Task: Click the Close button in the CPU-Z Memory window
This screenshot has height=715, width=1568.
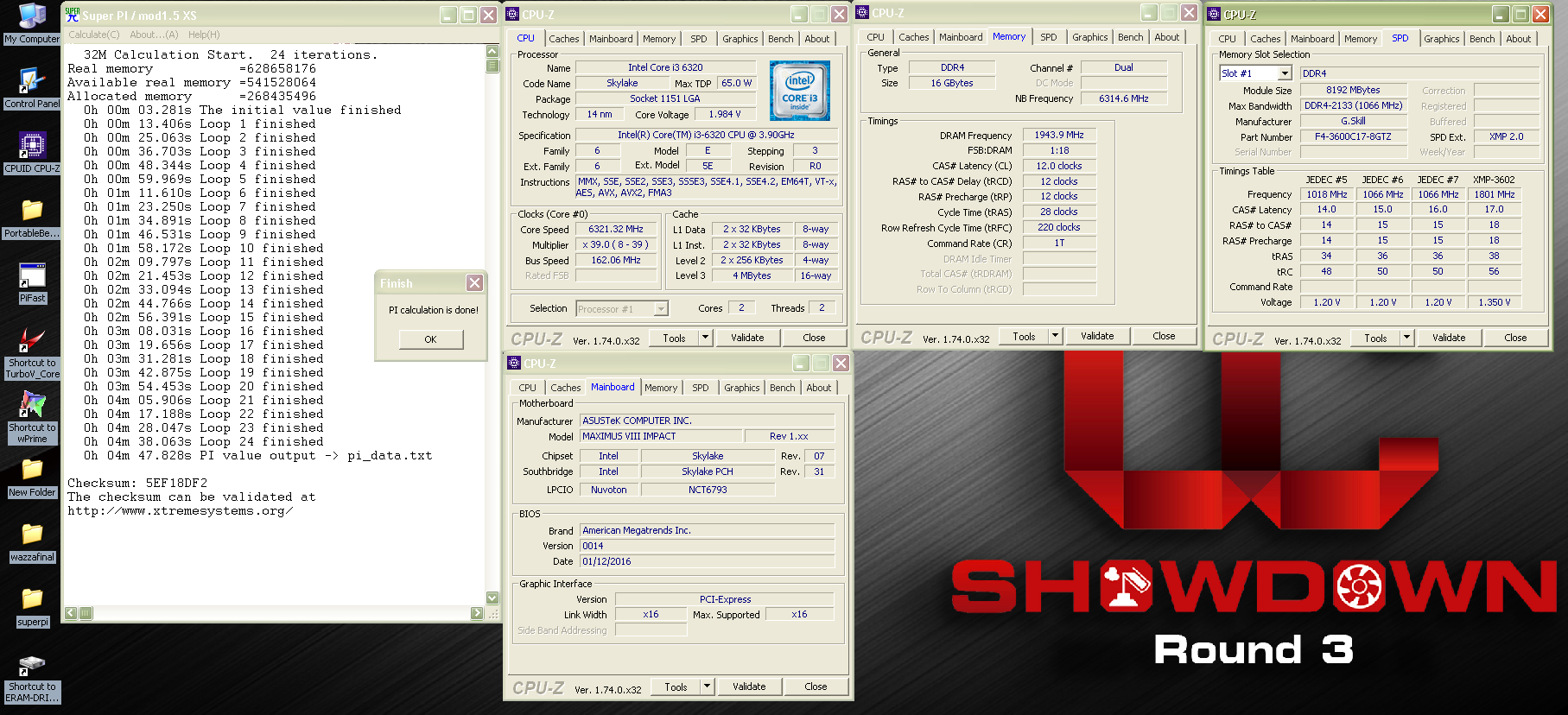Action: click(x=1164, y=336)
